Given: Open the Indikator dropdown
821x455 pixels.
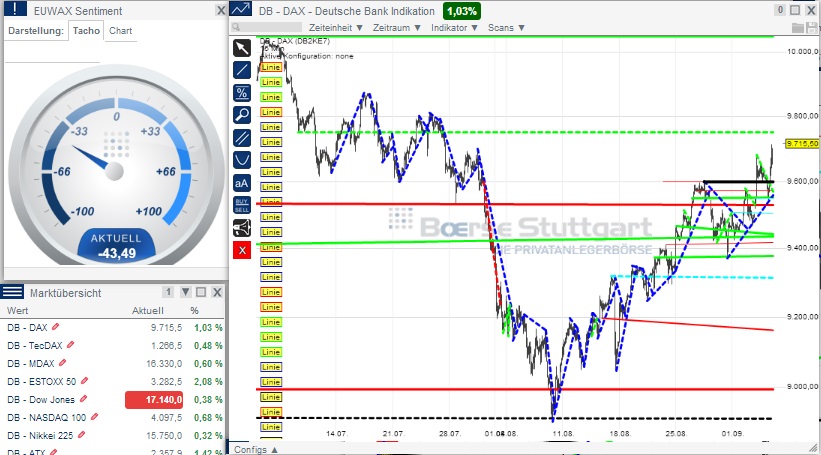Looking at the screenshot, I should point(454,28).
